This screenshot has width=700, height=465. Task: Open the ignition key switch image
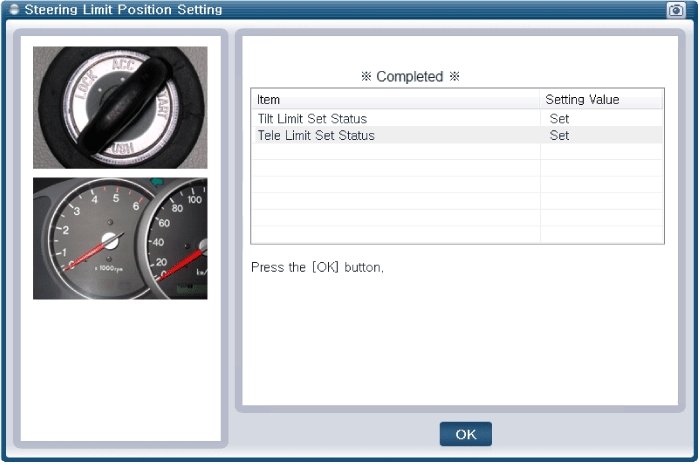[120, 107]
